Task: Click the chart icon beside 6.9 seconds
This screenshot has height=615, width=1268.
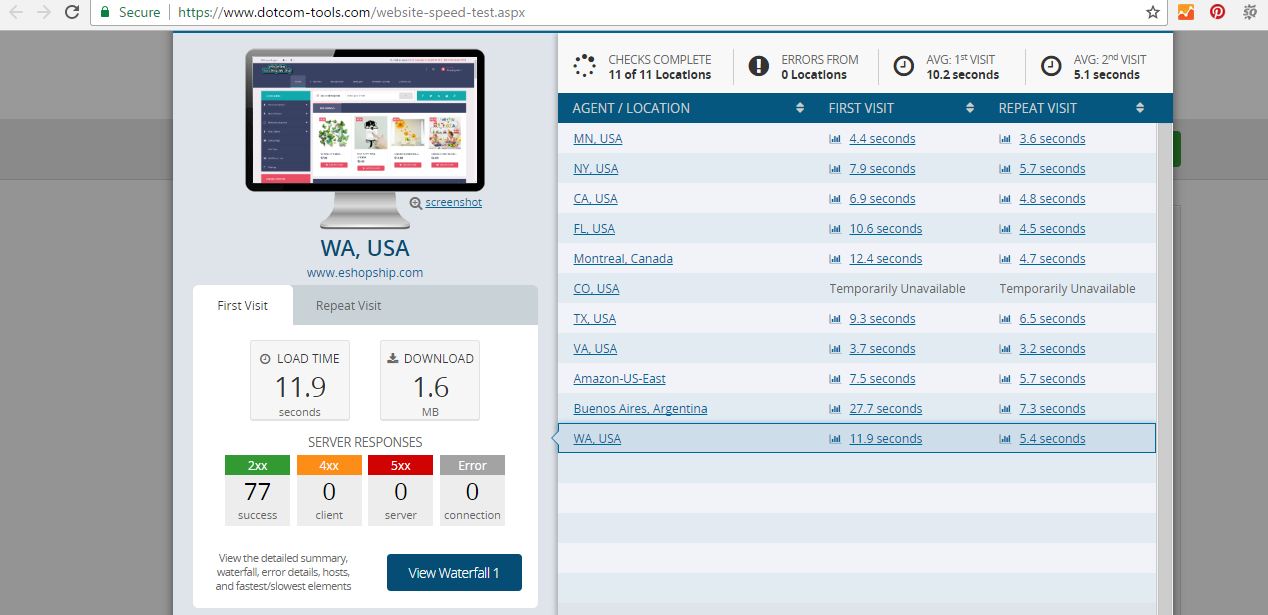Action: [x=835, y=199]
